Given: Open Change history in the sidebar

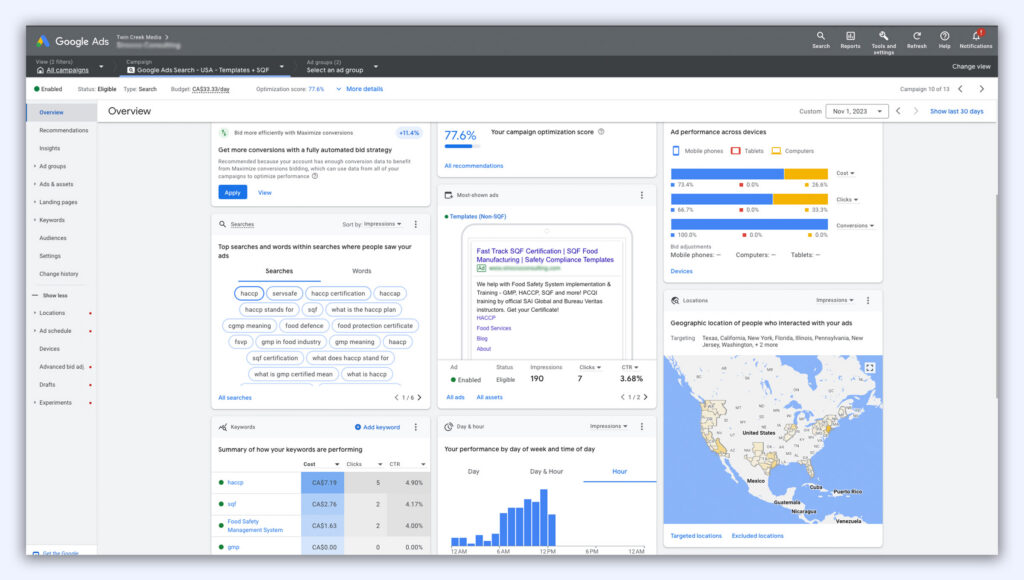Looking at the screenshot, I should point(59,274).
